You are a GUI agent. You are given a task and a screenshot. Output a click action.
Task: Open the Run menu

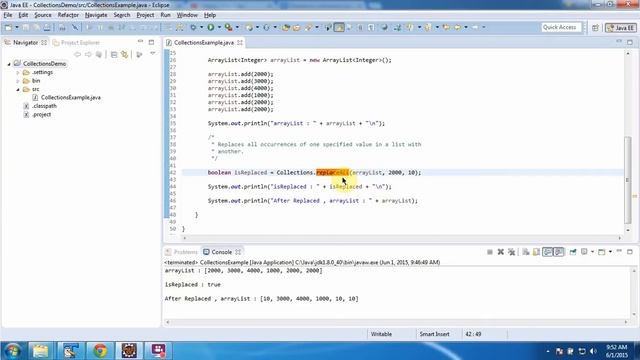coord(165,15)
